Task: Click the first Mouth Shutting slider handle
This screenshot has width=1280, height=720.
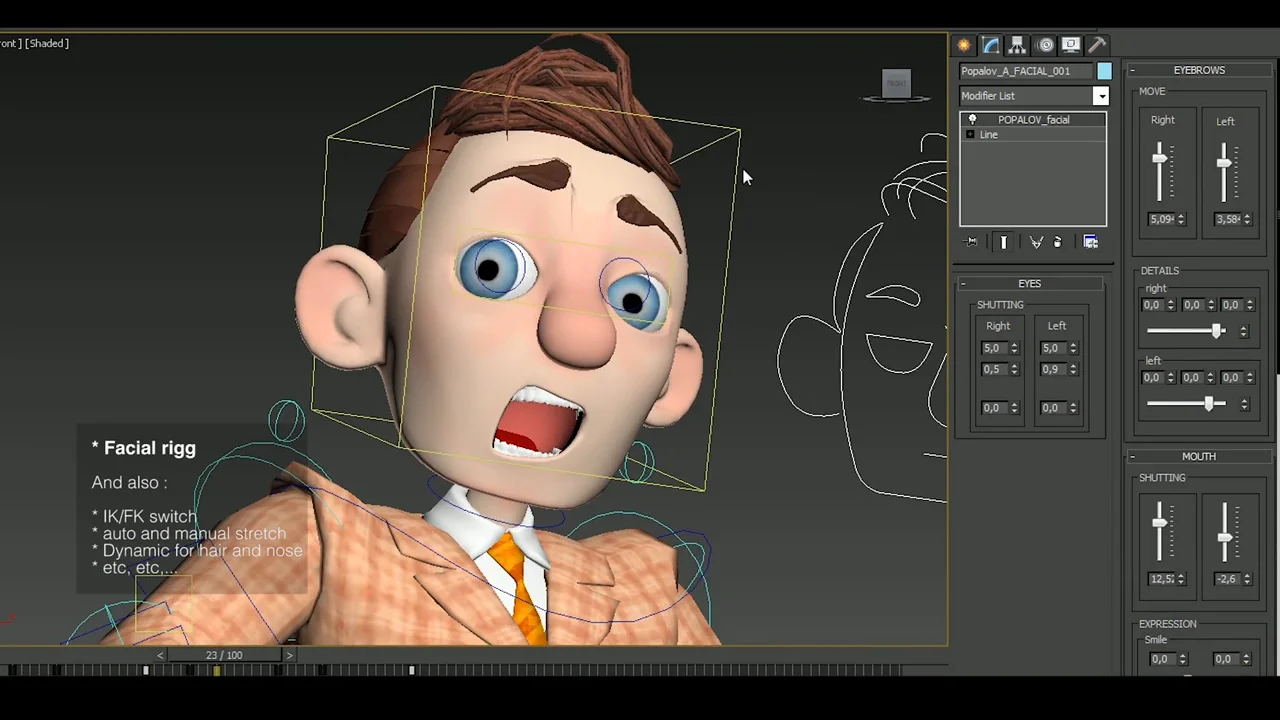Action: [x=1160, y=523]
